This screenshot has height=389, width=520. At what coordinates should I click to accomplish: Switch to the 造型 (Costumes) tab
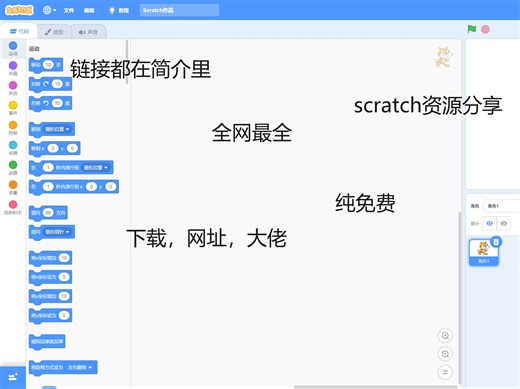point(54,32)
